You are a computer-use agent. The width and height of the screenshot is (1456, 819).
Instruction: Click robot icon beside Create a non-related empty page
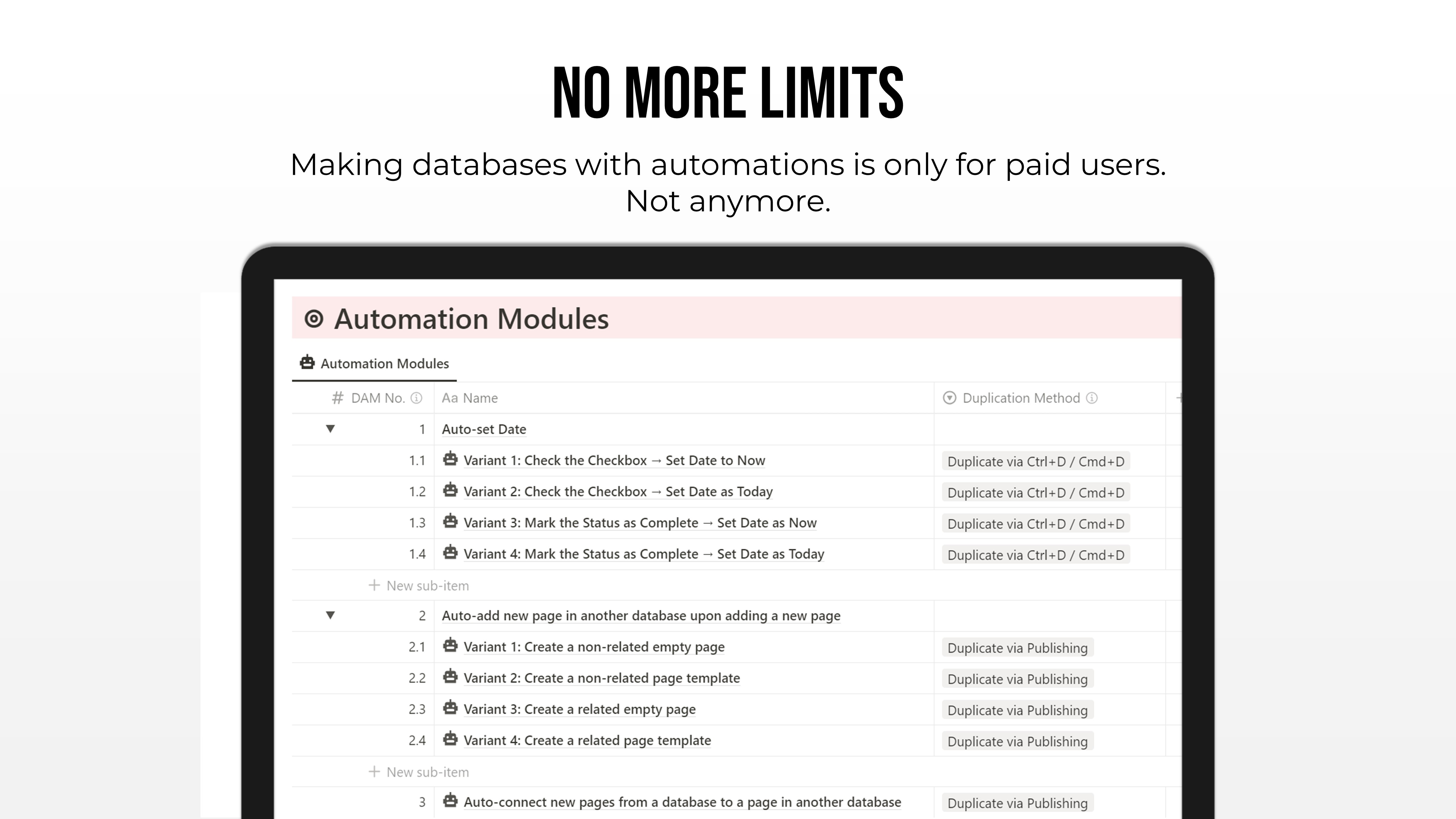coord(450,646)
